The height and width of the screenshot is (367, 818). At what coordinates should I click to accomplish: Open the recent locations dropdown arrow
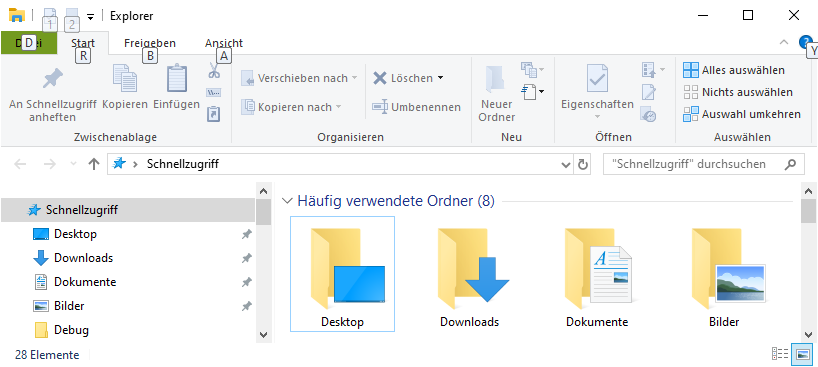[74, 164]
